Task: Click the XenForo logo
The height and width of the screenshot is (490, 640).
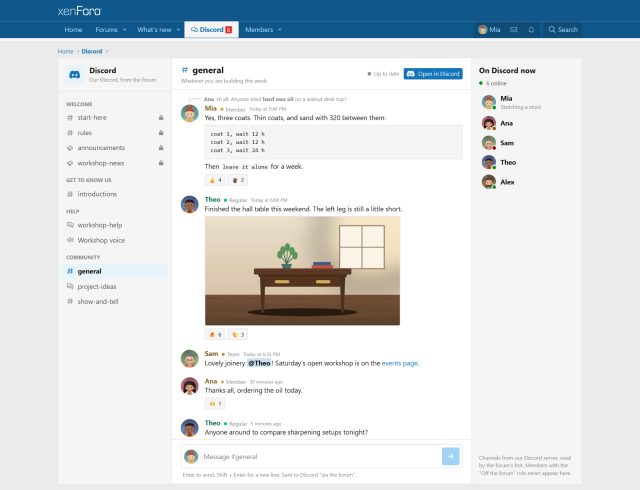Action: [x=79, y=11]
